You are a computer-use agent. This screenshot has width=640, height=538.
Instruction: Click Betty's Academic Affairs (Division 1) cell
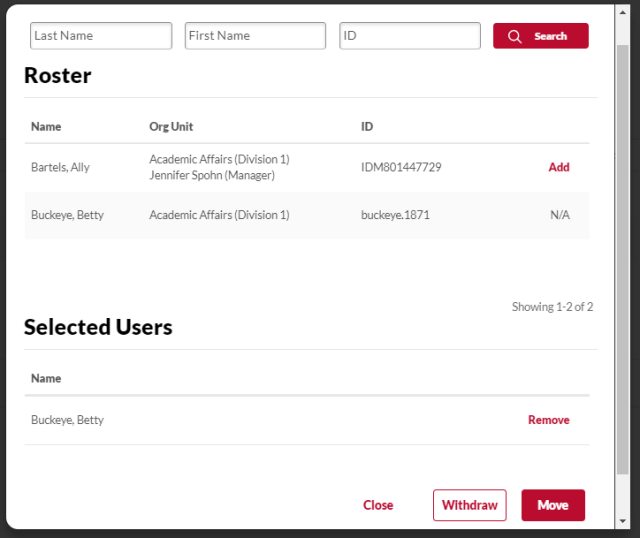[219, 215]
